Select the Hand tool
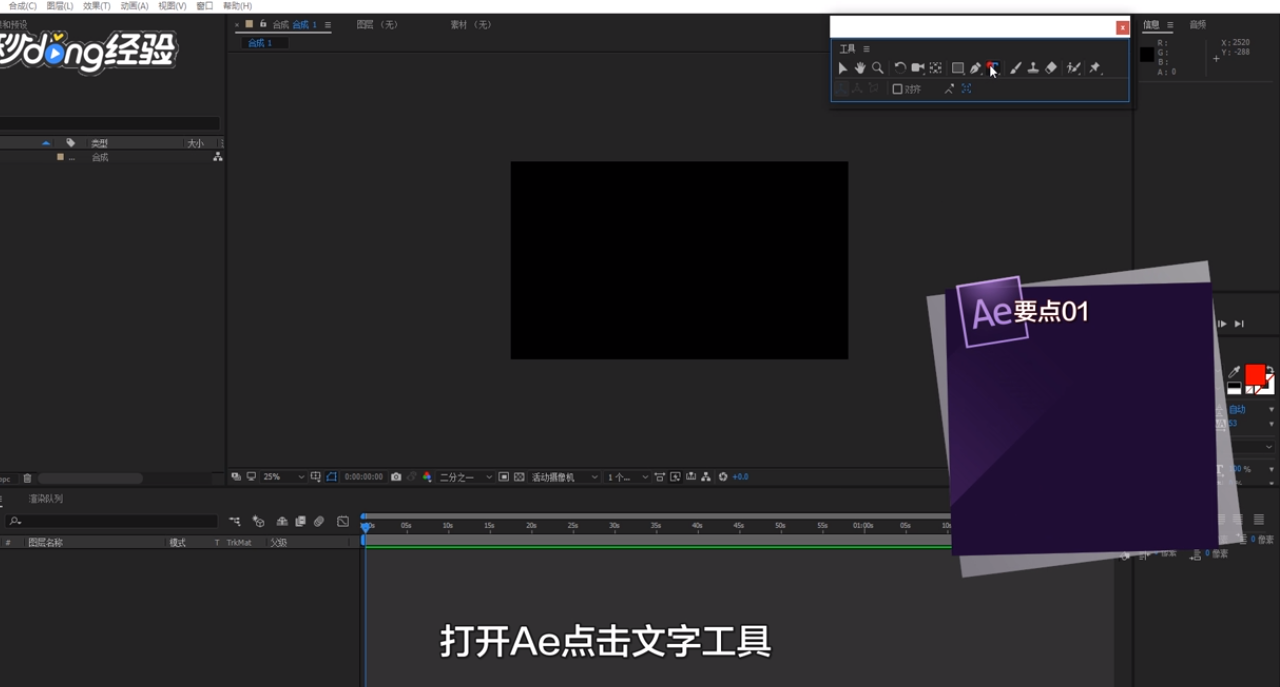Image resolution: width=1280 pixels, height=687 pixels. tap(860, 68)
